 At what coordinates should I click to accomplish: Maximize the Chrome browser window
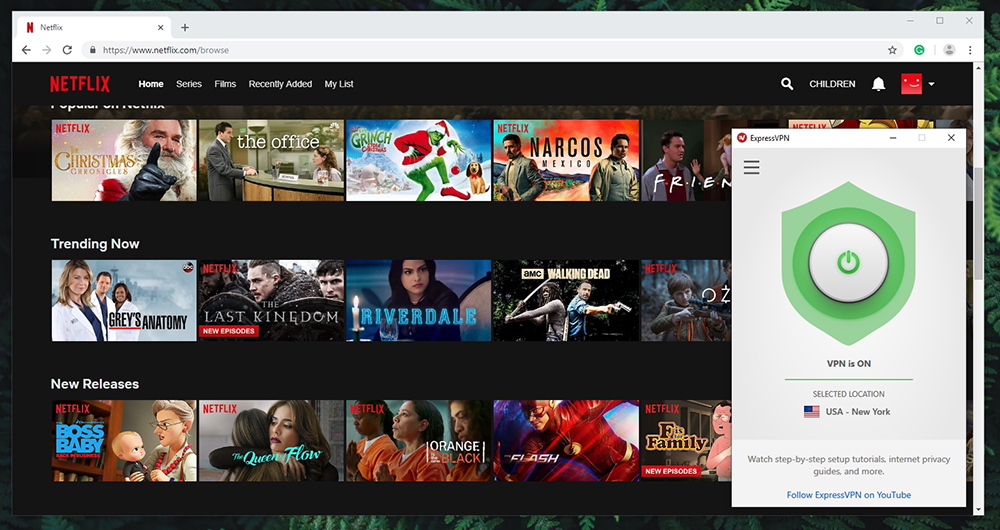[x=939, y=21]
